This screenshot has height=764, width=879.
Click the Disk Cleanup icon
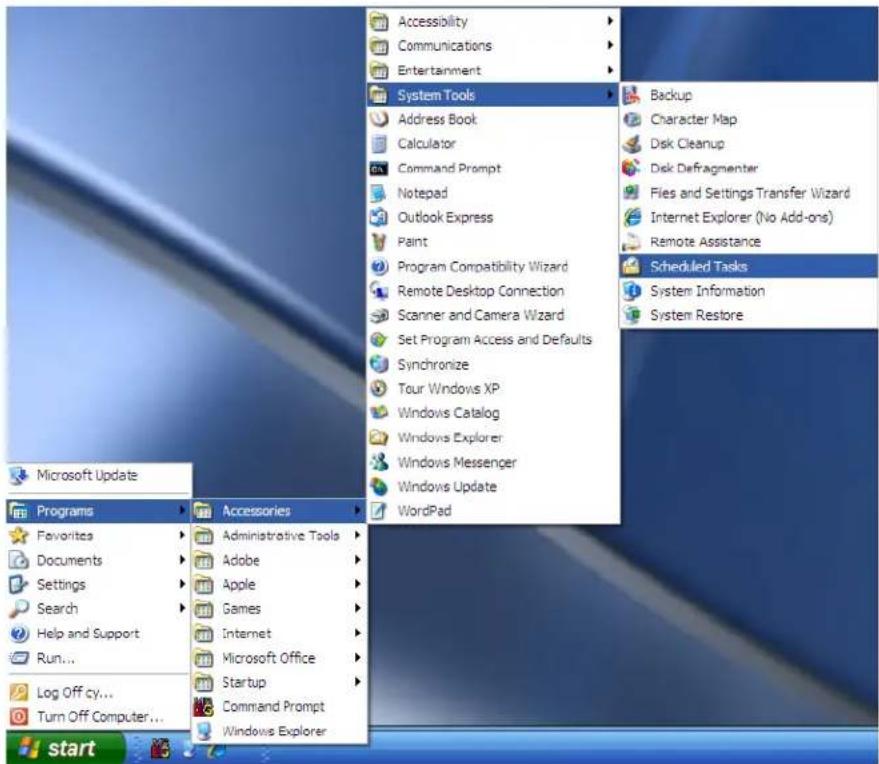[x=632, y=144]
